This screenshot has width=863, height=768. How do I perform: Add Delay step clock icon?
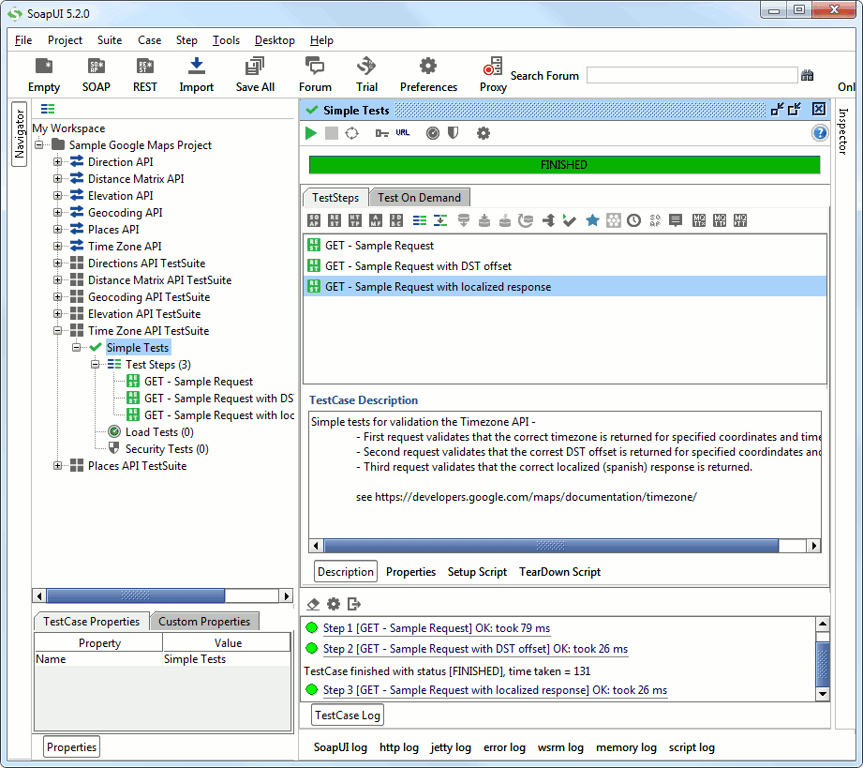[634, 221]
